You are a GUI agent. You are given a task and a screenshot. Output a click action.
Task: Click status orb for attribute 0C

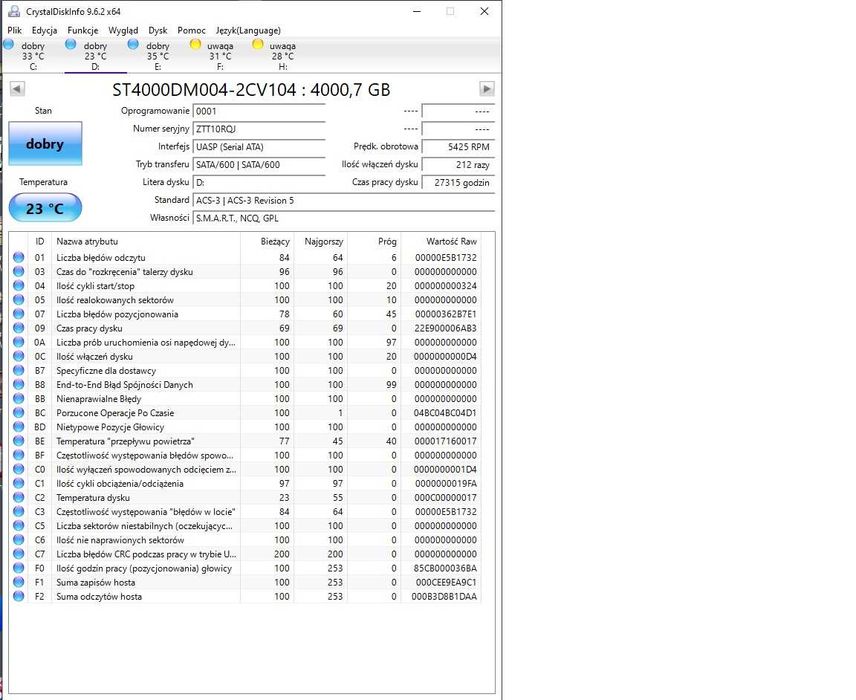click(x=19, y=357)
